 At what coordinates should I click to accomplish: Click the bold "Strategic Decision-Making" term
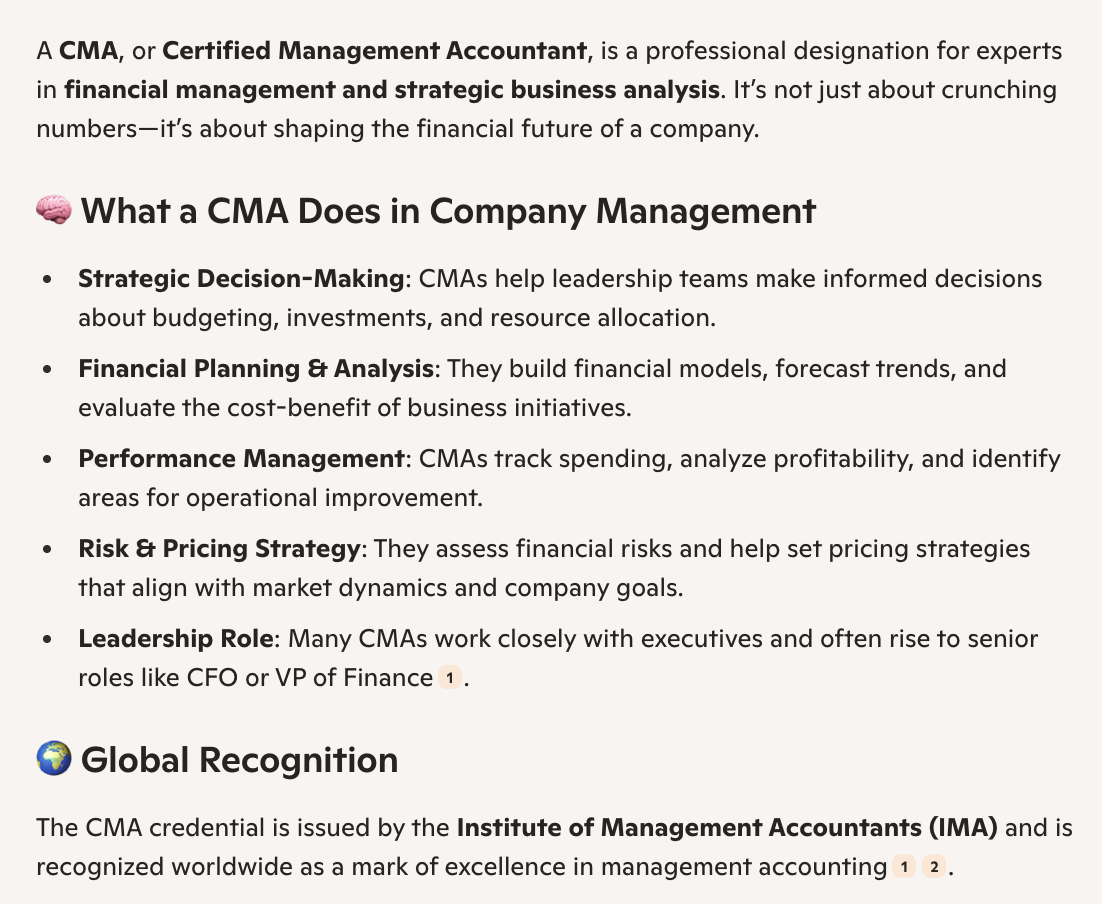pos(240,278)
